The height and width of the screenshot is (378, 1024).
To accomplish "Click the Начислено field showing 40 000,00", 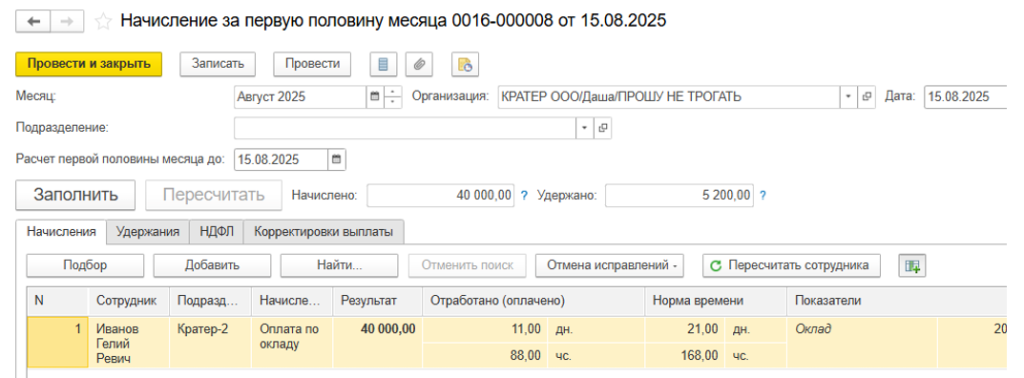I will pyautogui.click(x=441, y=195).
